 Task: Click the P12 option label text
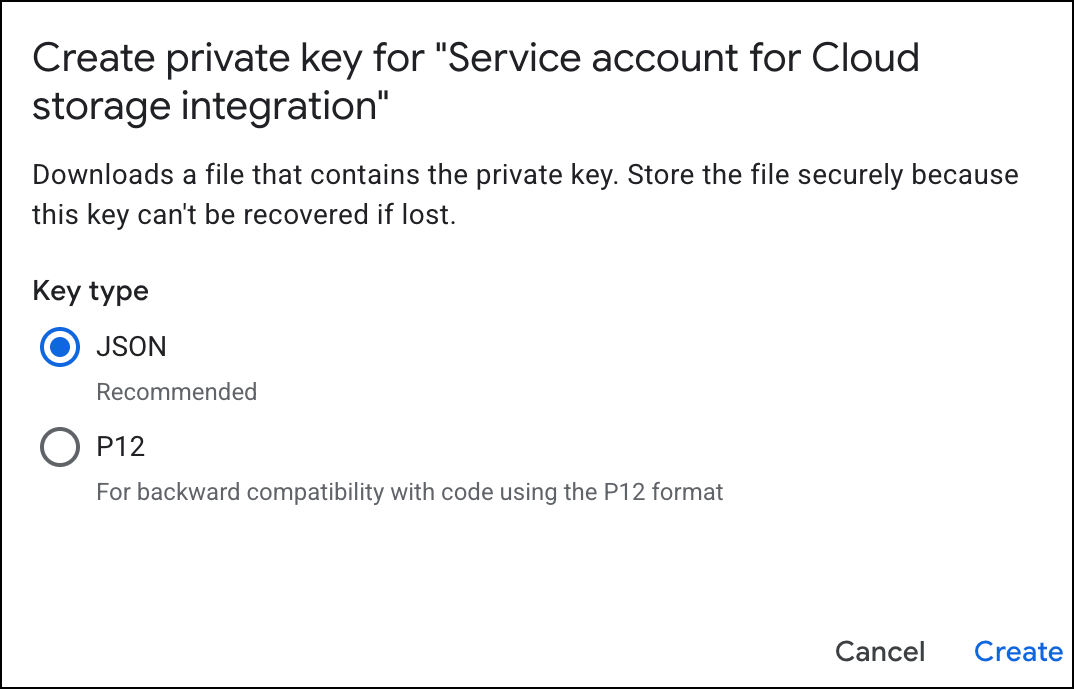click(121, 447)
